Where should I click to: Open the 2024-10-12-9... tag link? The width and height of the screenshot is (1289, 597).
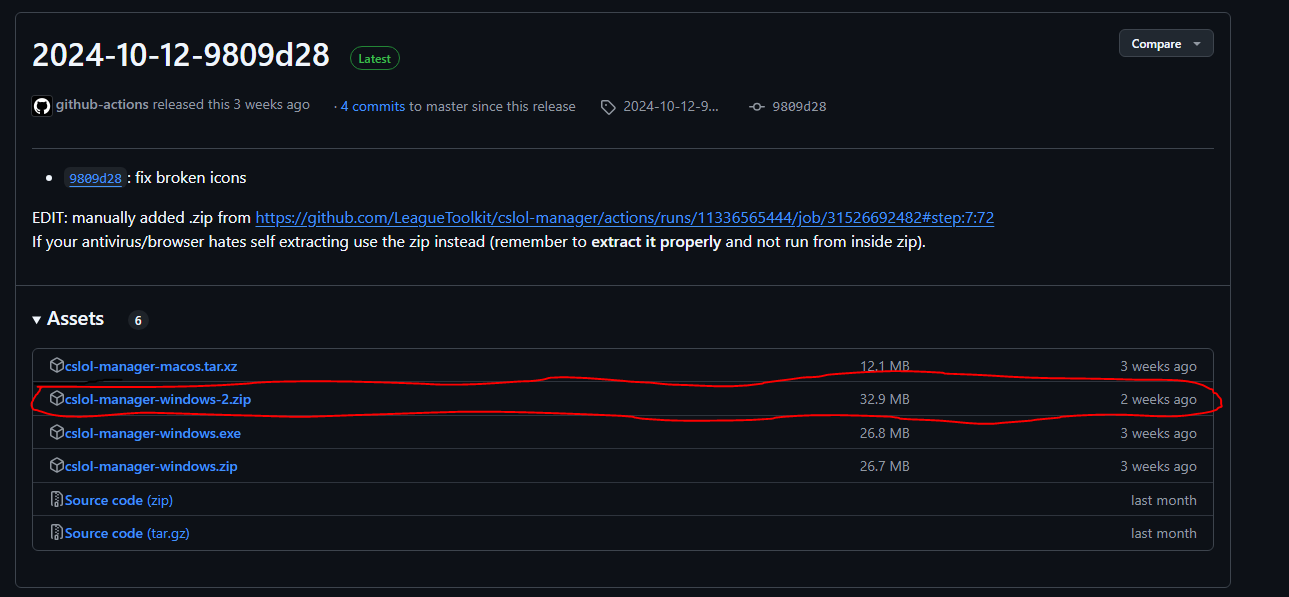pos(671,106)
